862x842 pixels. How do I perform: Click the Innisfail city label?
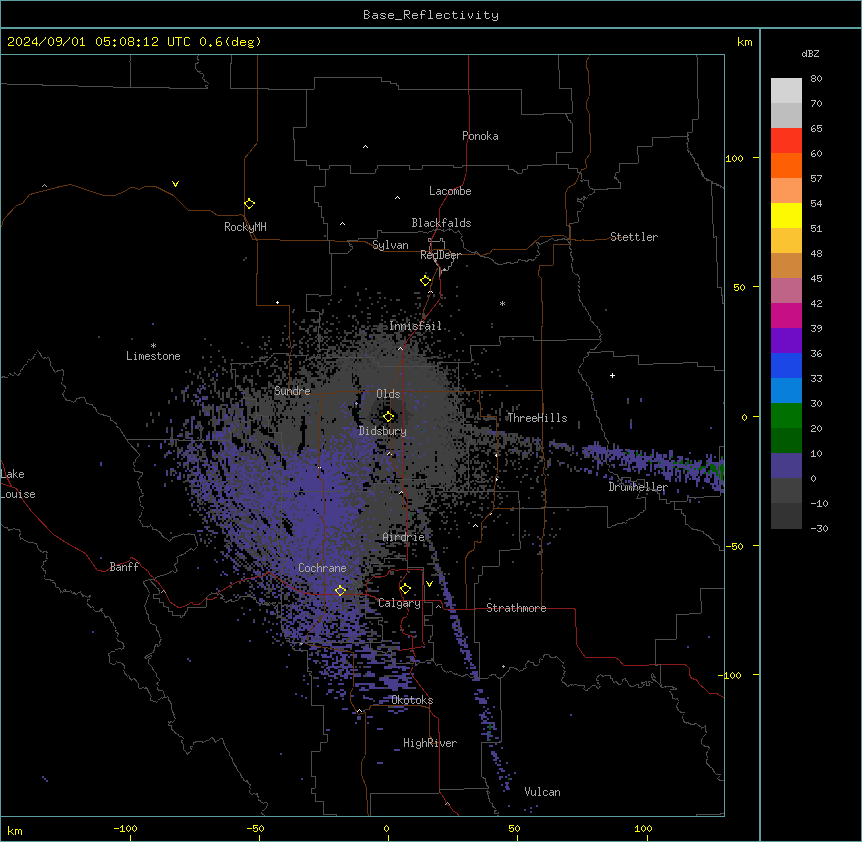coord(415,326)
